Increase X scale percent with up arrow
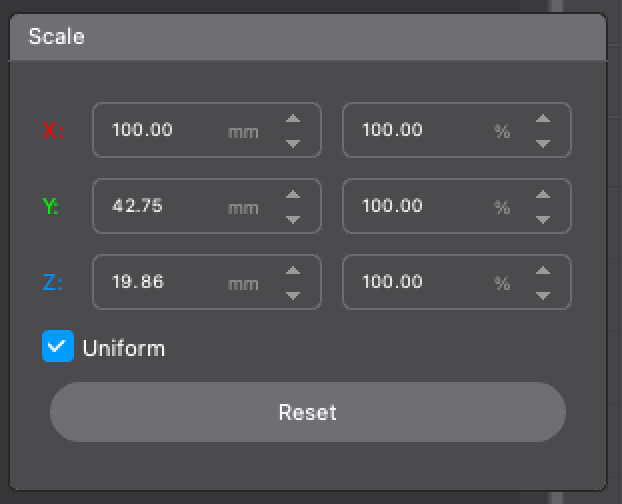622x504 pixels. [543, 119]
